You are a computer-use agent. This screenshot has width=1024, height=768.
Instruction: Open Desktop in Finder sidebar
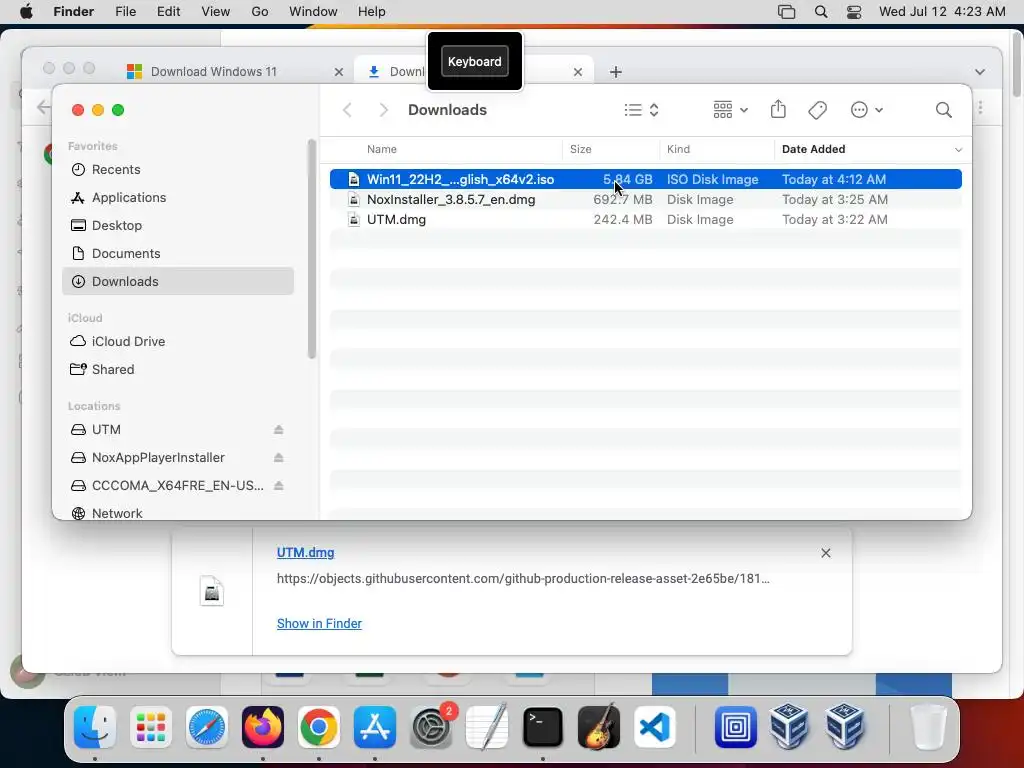pyautogui.click(x=178, y=225)
